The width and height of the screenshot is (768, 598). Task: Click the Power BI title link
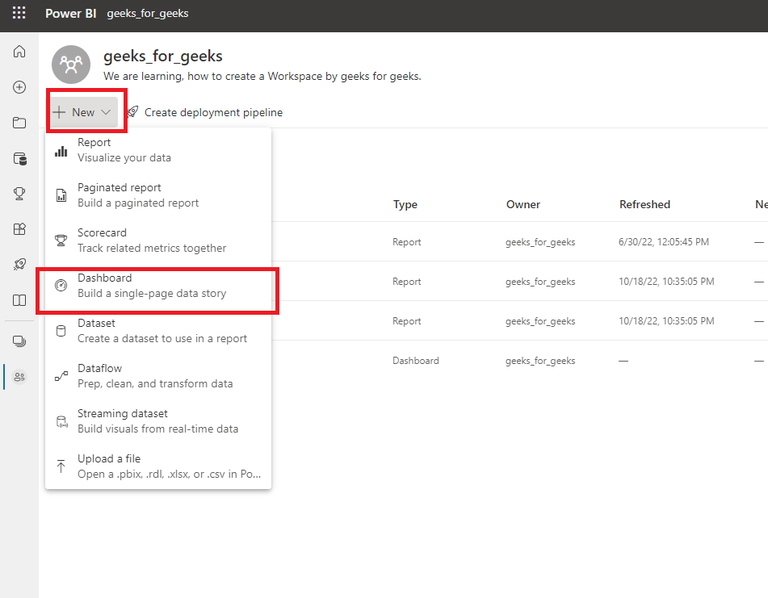point(71,13)
